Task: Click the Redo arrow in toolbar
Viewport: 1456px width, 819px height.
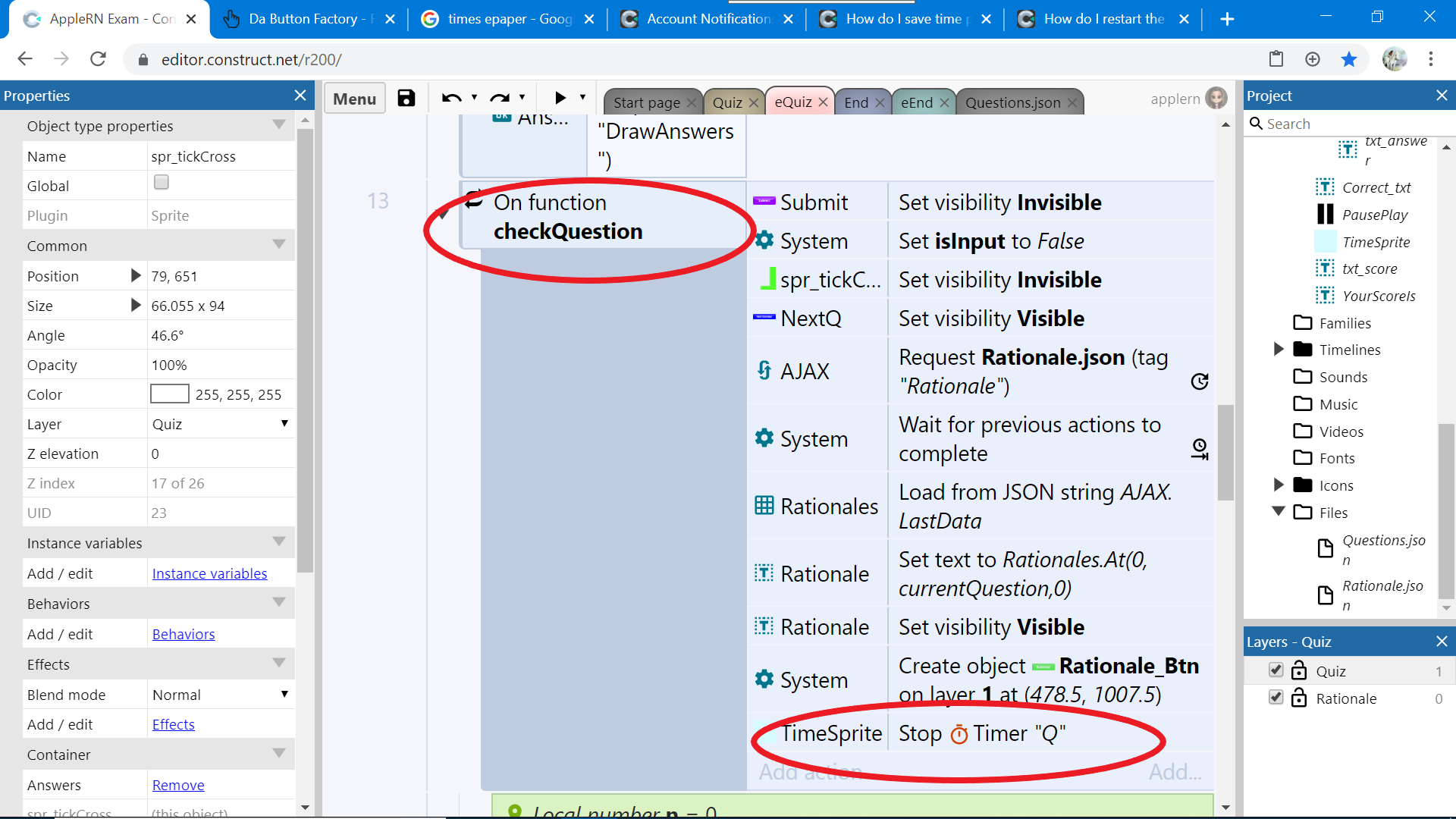Action: point(500,99)
